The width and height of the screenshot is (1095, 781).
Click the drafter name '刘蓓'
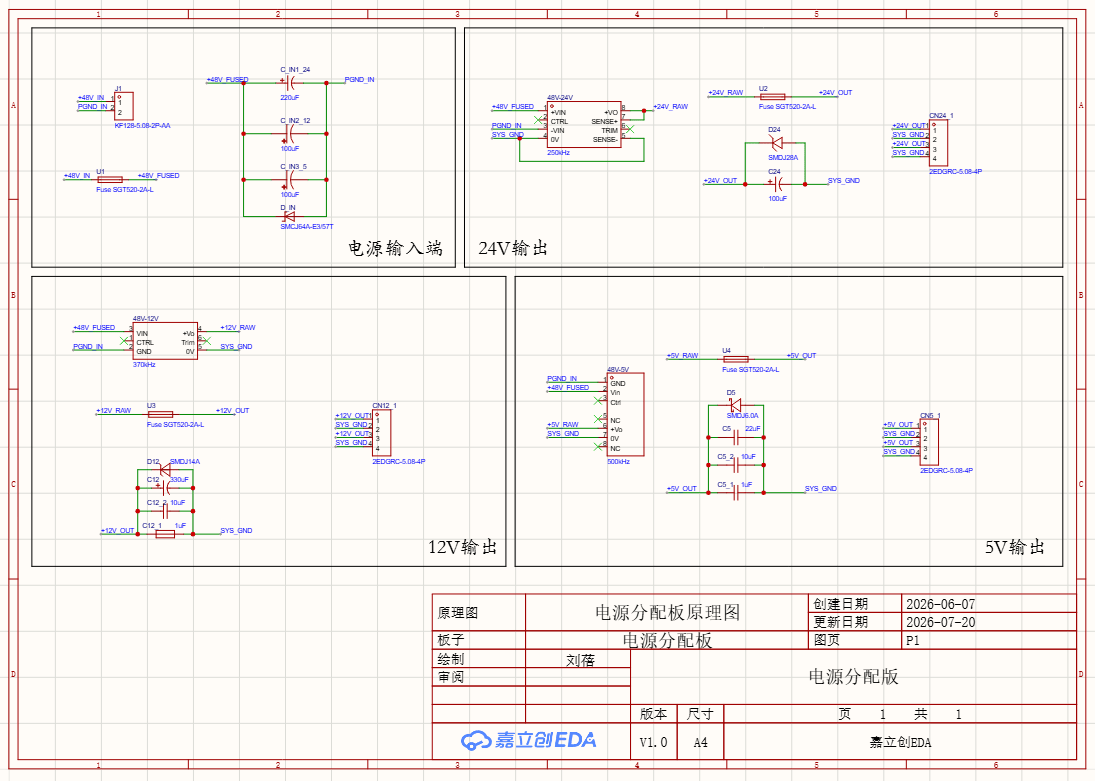click(580, 660)
